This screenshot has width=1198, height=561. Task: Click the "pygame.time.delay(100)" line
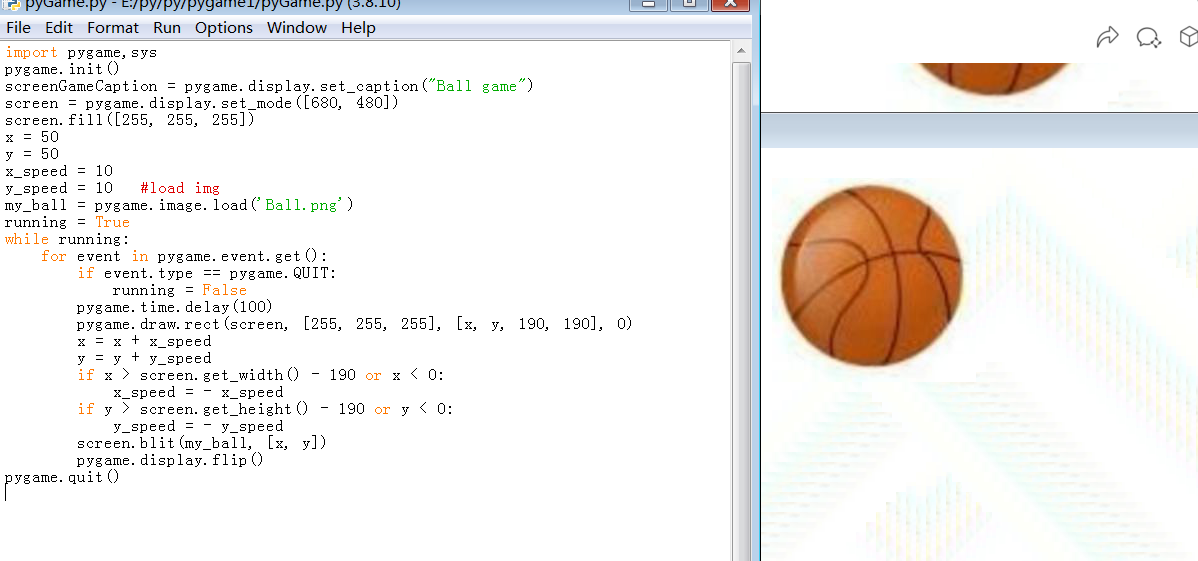point(174,306)
